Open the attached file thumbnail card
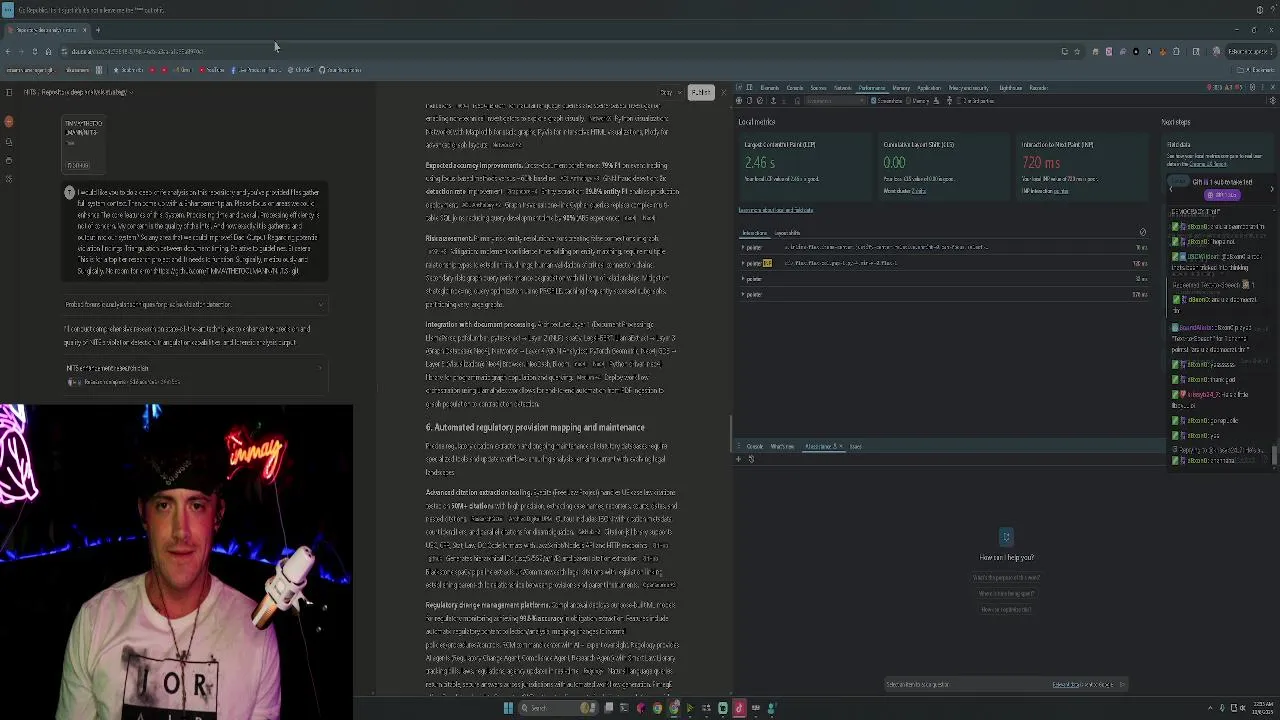 (x=83, y=146)
